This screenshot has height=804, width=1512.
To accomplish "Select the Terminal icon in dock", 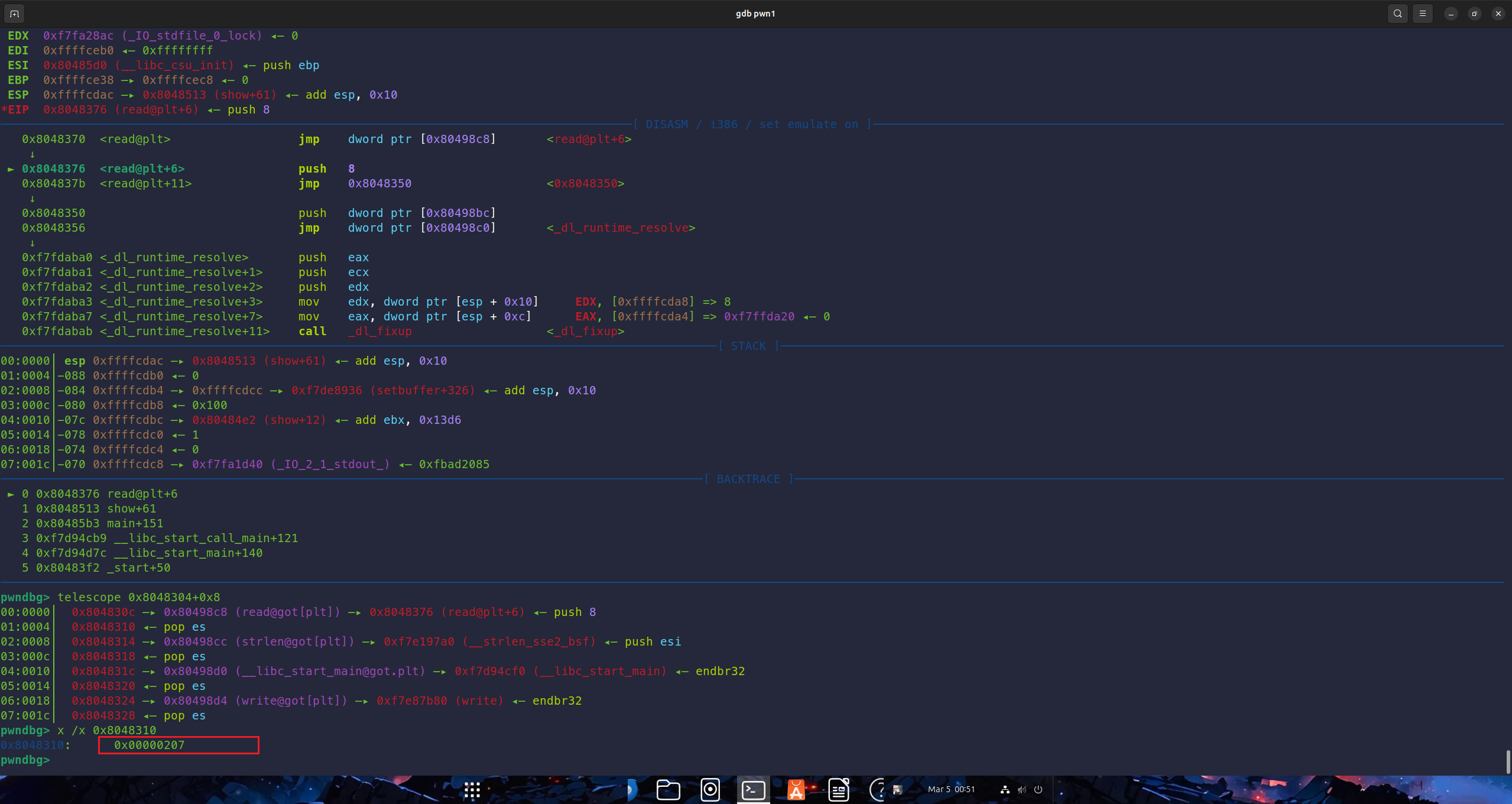I will (x=754, y=790).
